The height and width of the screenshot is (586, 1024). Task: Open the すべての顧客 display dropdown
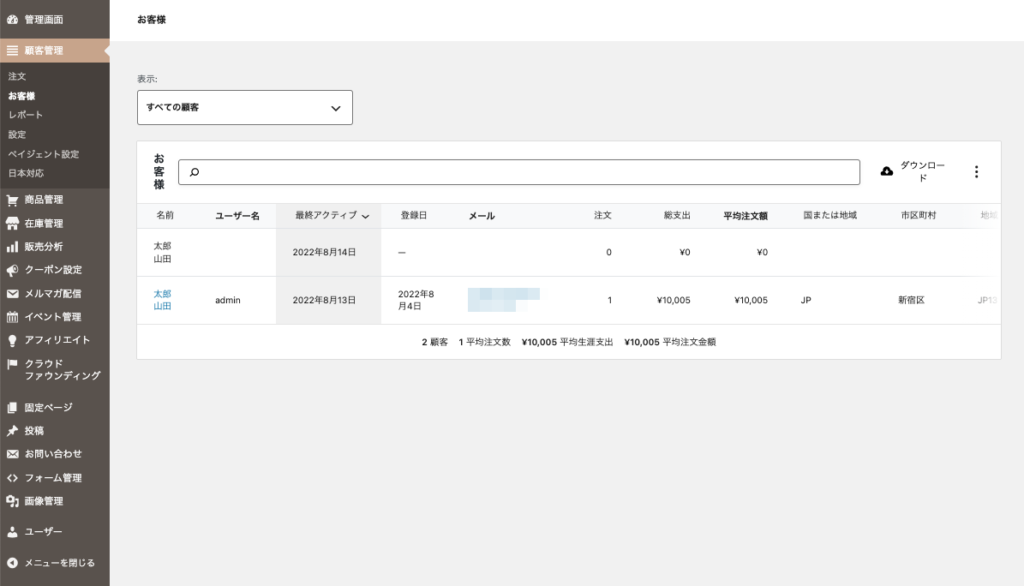point(244,107)
